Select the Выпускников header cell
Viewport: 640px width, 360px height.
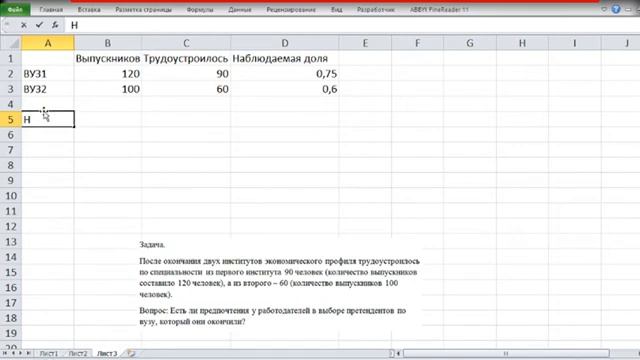coord(108,58)
